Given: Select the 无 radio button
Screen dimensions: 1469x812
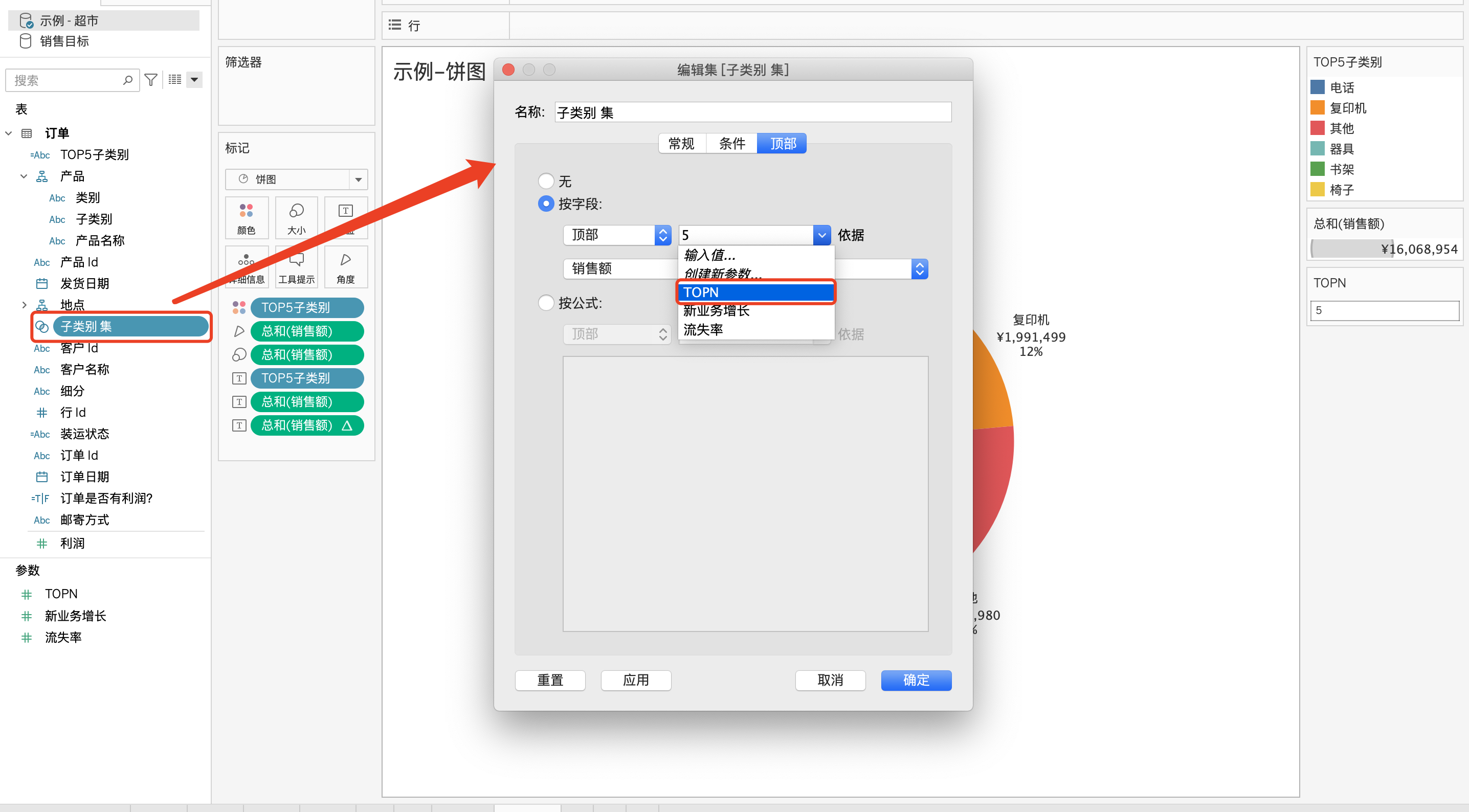Looking at the screenshot, I should click(x=546, y=182).
